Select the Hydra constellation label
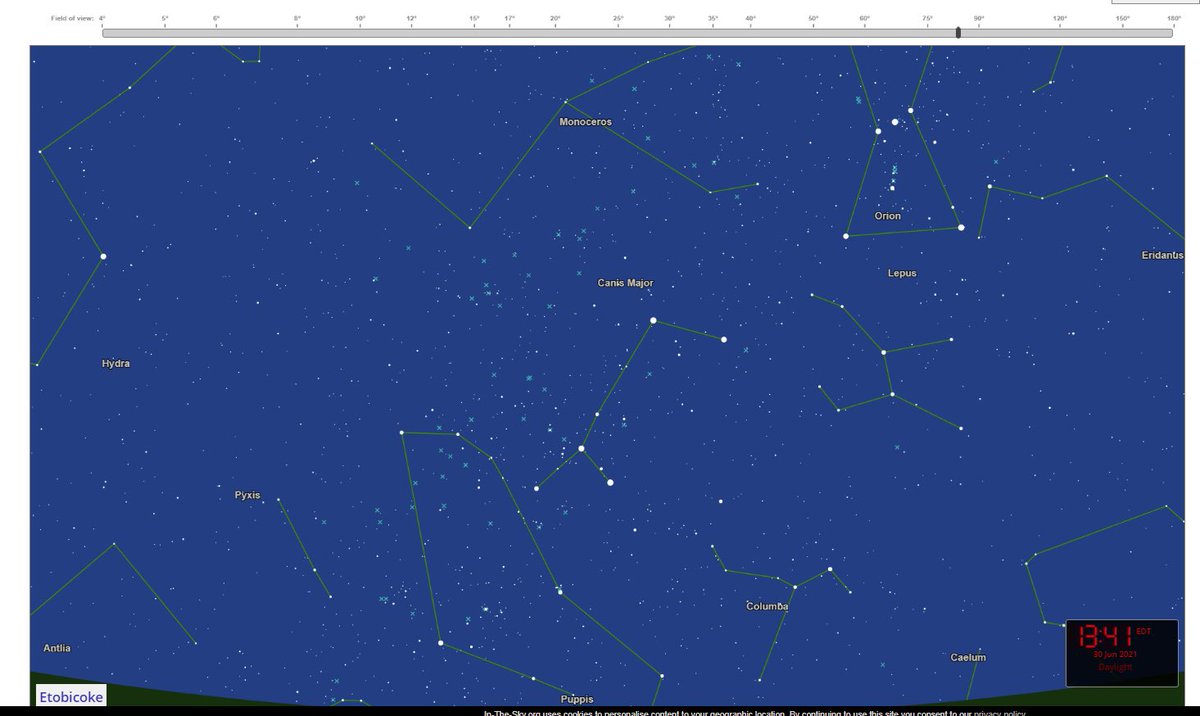The width and height of the screenshot is (1200, 716). pyautogui.click(x=115, y=363)
